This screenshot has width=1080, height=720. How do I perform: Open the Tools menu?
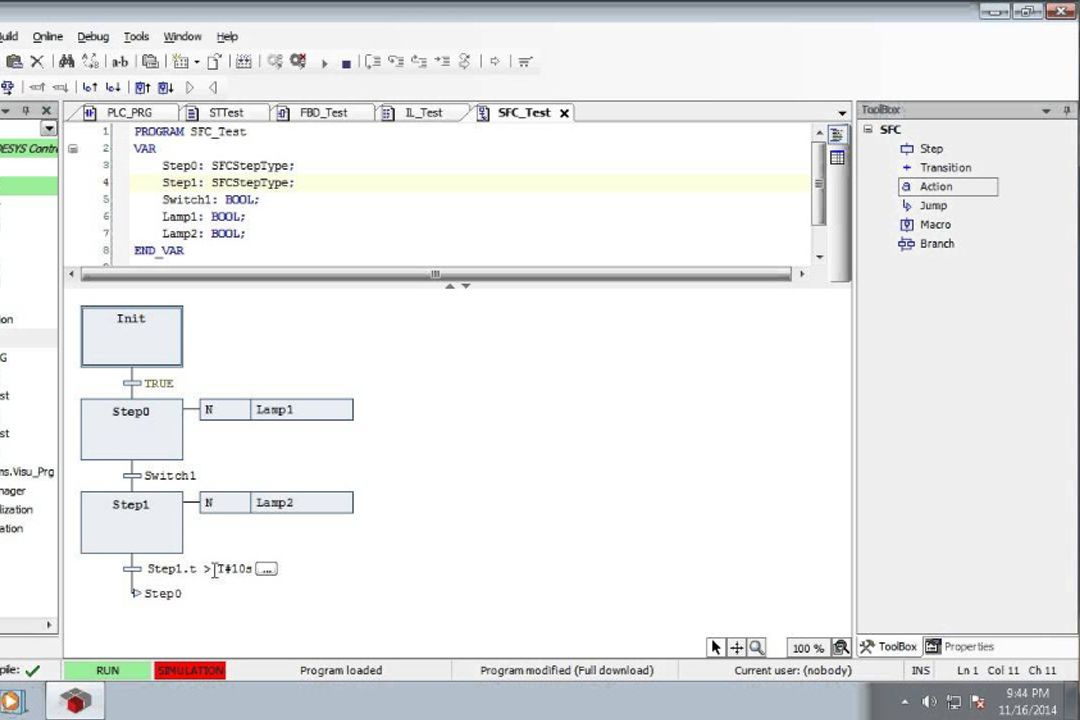coord(136,37)
